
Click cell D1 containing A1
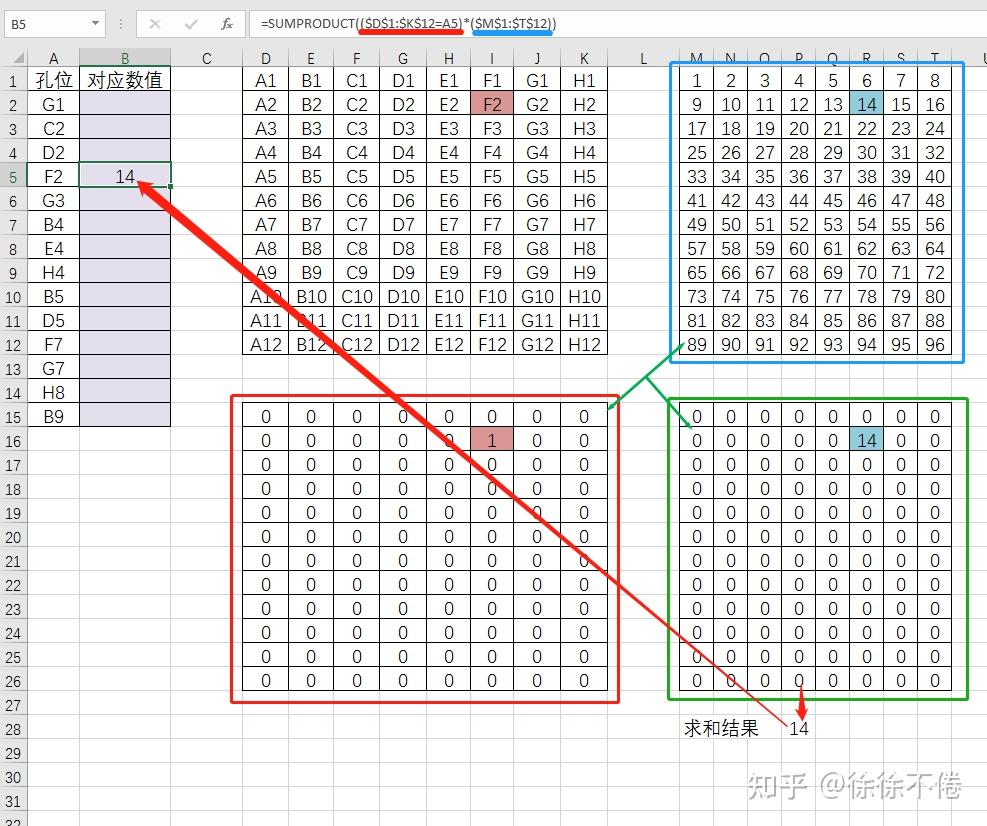266,80
